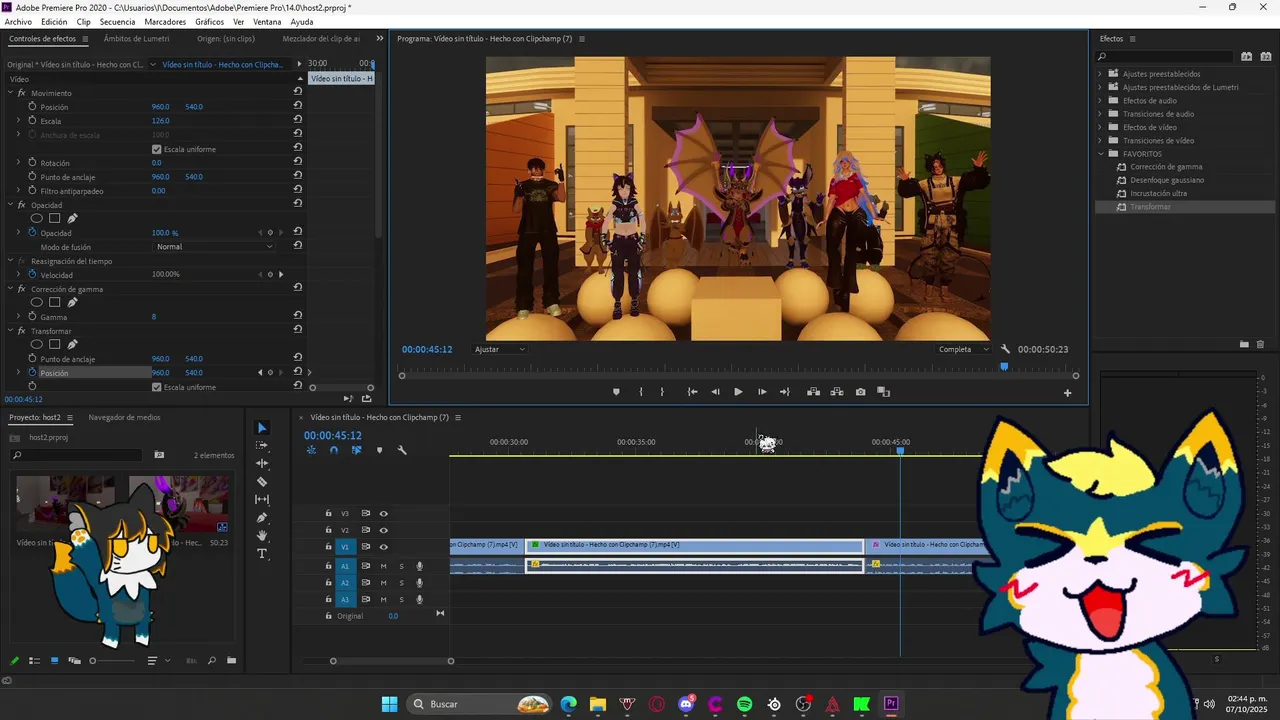Toggle V2 track visibility eye
Viewport: 1280px width, 720px height.
tap(383, 530)
